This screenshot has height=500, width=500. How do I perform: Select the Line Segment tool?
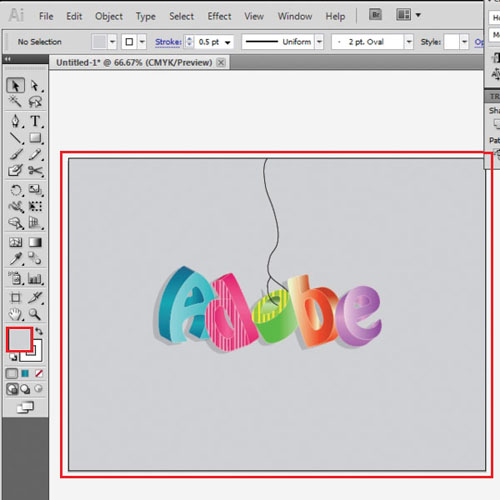tap(15, 138)
